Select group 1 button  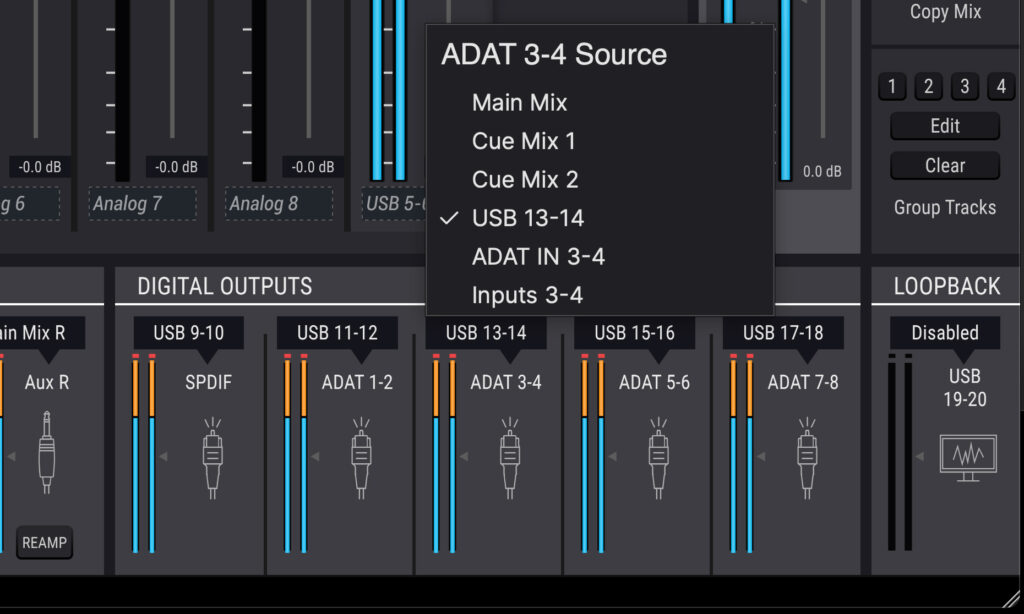892,86
